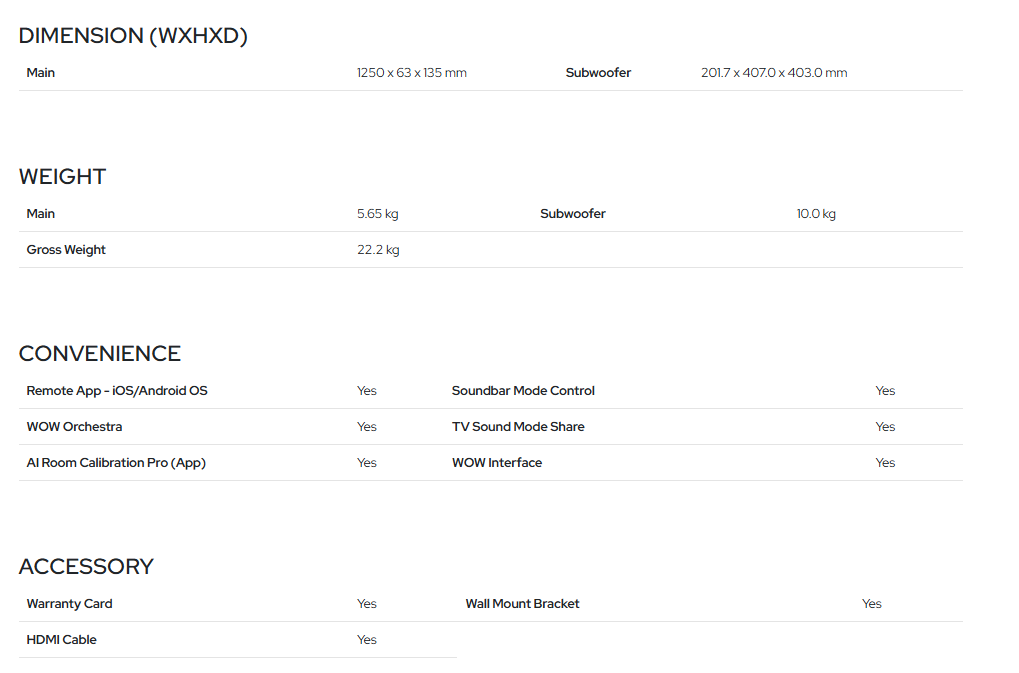The image size is (1019, 673).
Task: Click the 22.2 kg gross weight value
Action: tap(378, 249)
